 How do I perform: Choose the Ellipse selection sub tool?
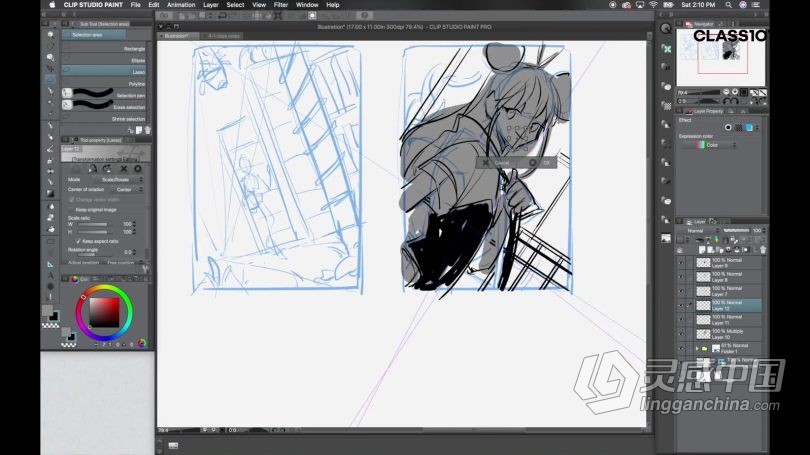[x=104, y=60]
